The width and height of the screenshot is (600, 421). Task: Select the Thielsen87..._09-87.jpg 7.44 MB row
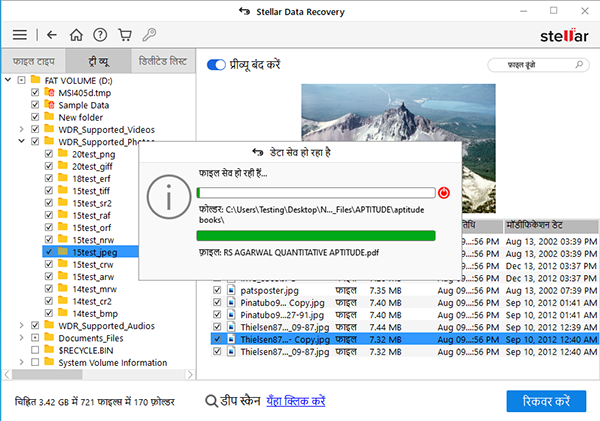click(x=404, y=327)
